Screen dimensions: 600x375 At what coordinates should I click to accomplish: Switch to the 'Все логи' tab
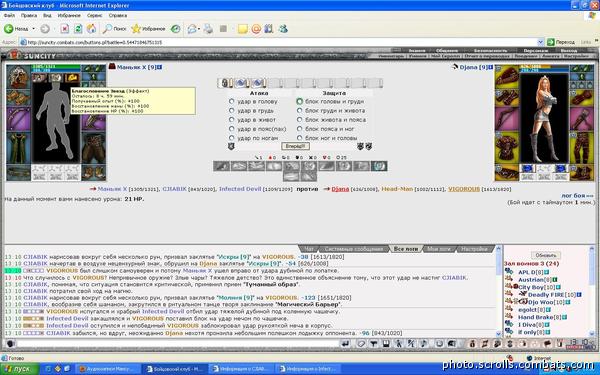coord(406,249)
